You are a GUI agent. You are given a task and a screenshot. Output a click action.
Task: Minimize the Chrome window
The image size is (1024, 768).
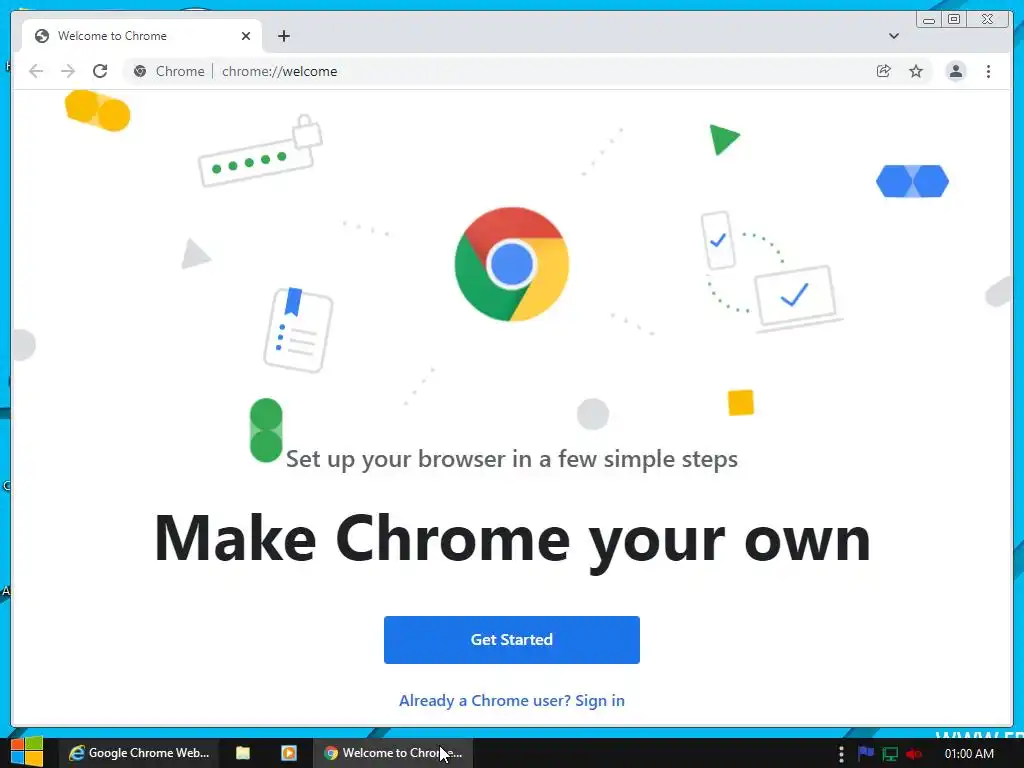pos(929,20)
